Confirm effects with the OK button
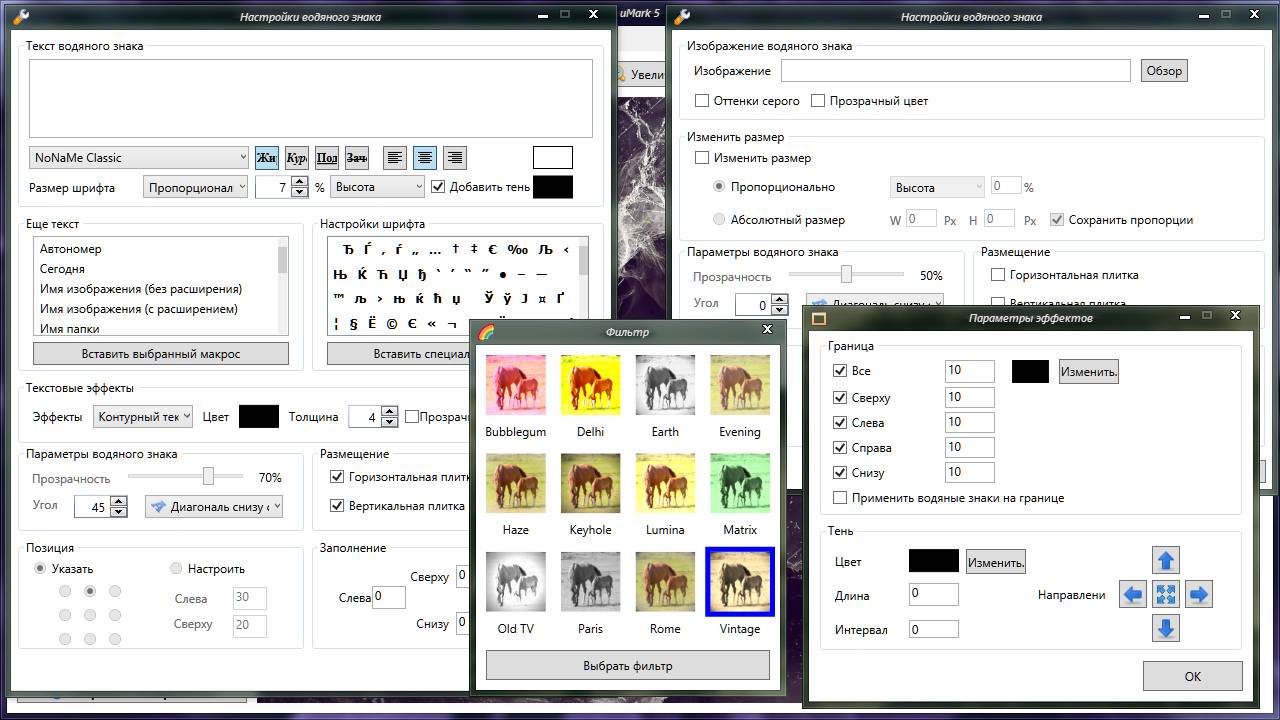The width and height of the screenshot is (1280, 720). coord(1193,676)
